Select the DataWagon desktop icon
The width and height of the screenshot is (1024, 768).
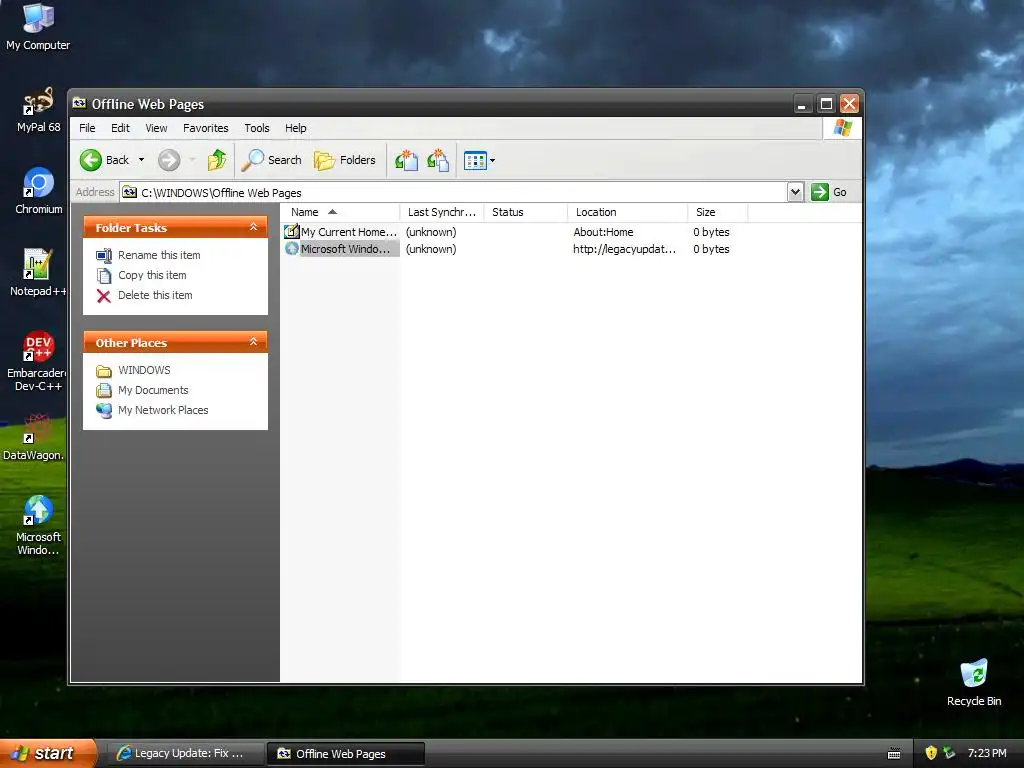click(x=36, y=438)
